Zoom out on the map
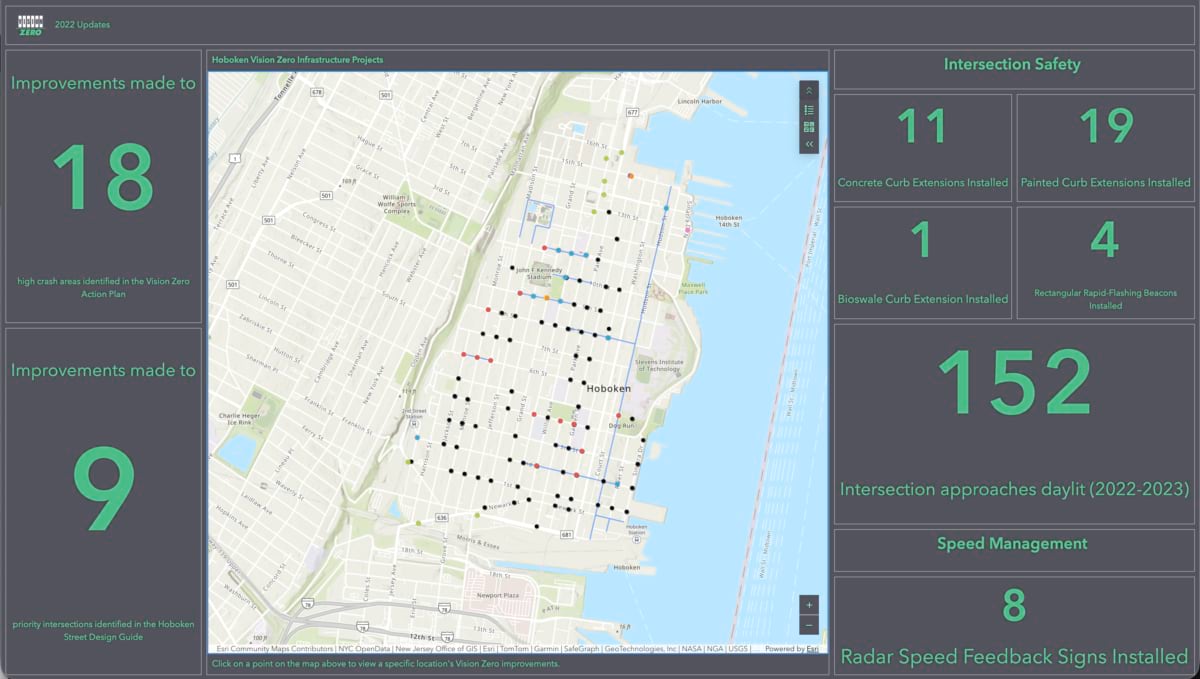Image resolution: width=1200 pixels, height=679 pixels. 809,625
